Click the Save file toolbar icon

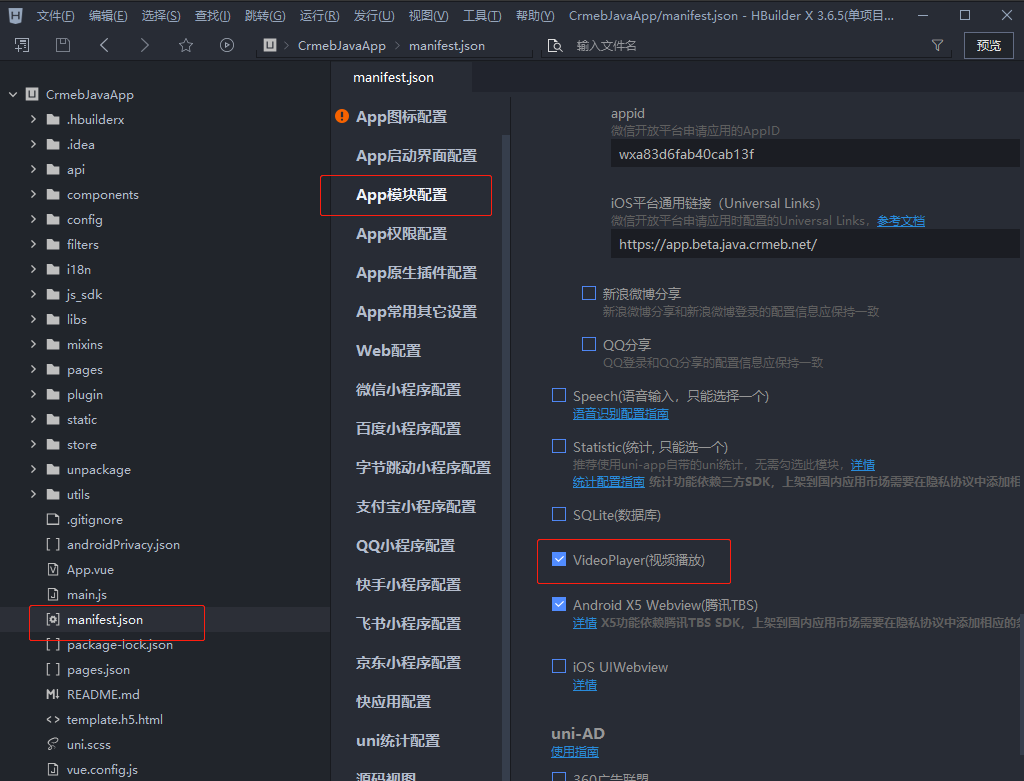pos(63,45)
